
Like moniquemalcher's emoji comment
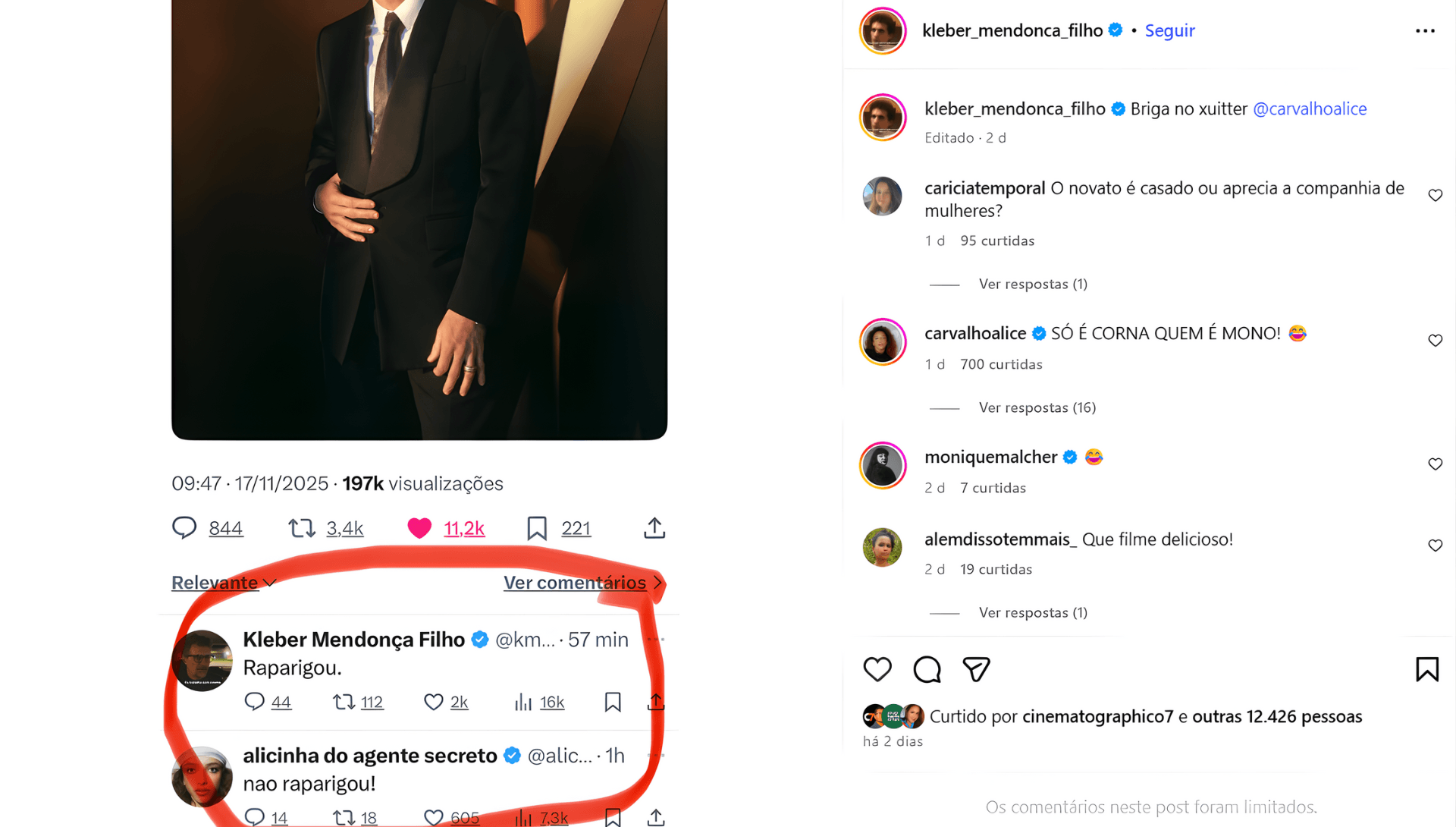(1436, 464)
